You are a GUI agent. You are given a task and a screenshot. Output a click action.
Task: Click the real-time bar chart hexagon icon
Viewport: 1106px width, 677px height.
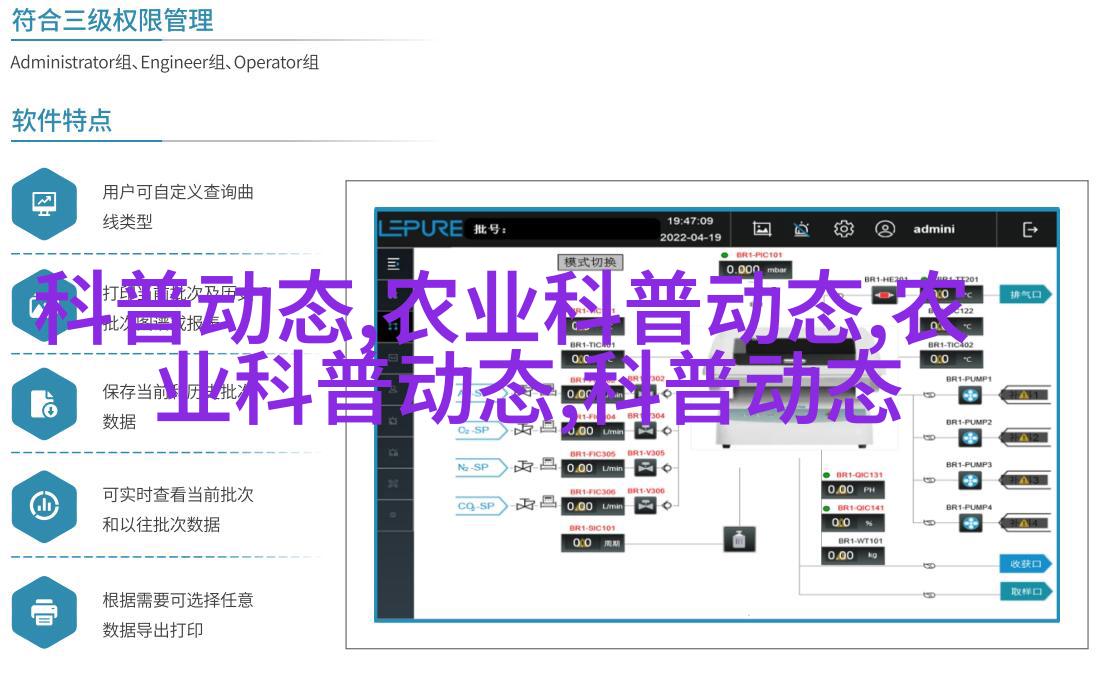click(x=44, y=506)
